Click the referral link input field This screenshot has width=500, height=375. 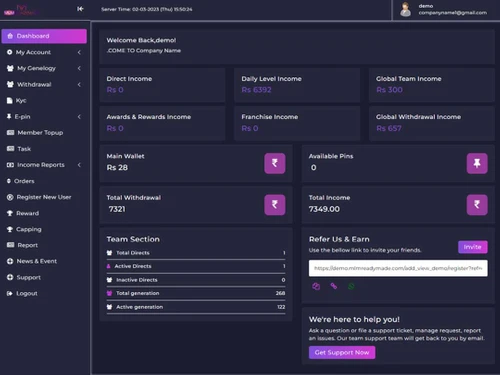tap(398, 268)
